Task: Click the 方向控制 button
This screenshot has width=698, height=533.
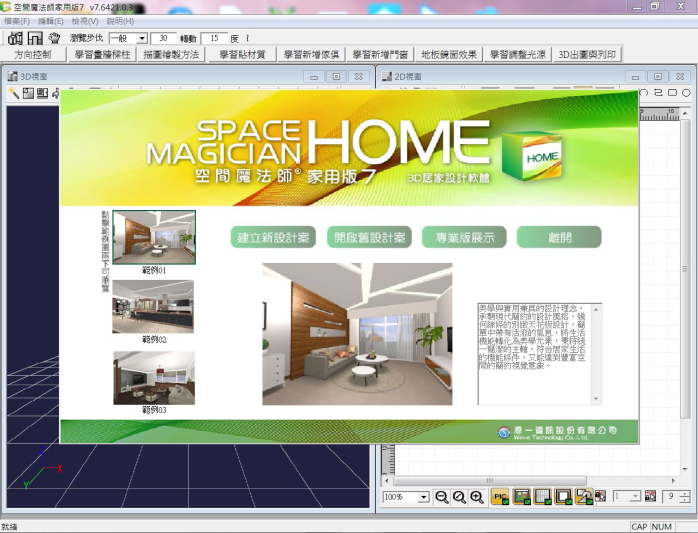Action: [33, 54]
